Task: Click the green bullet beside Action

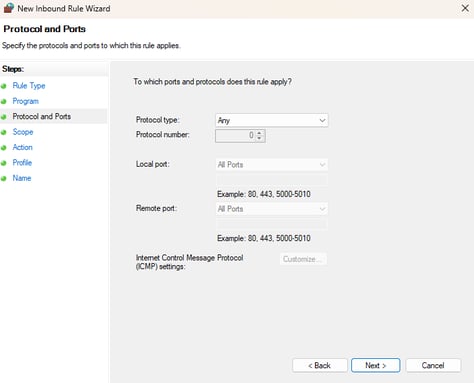Action: coord(4,148)
